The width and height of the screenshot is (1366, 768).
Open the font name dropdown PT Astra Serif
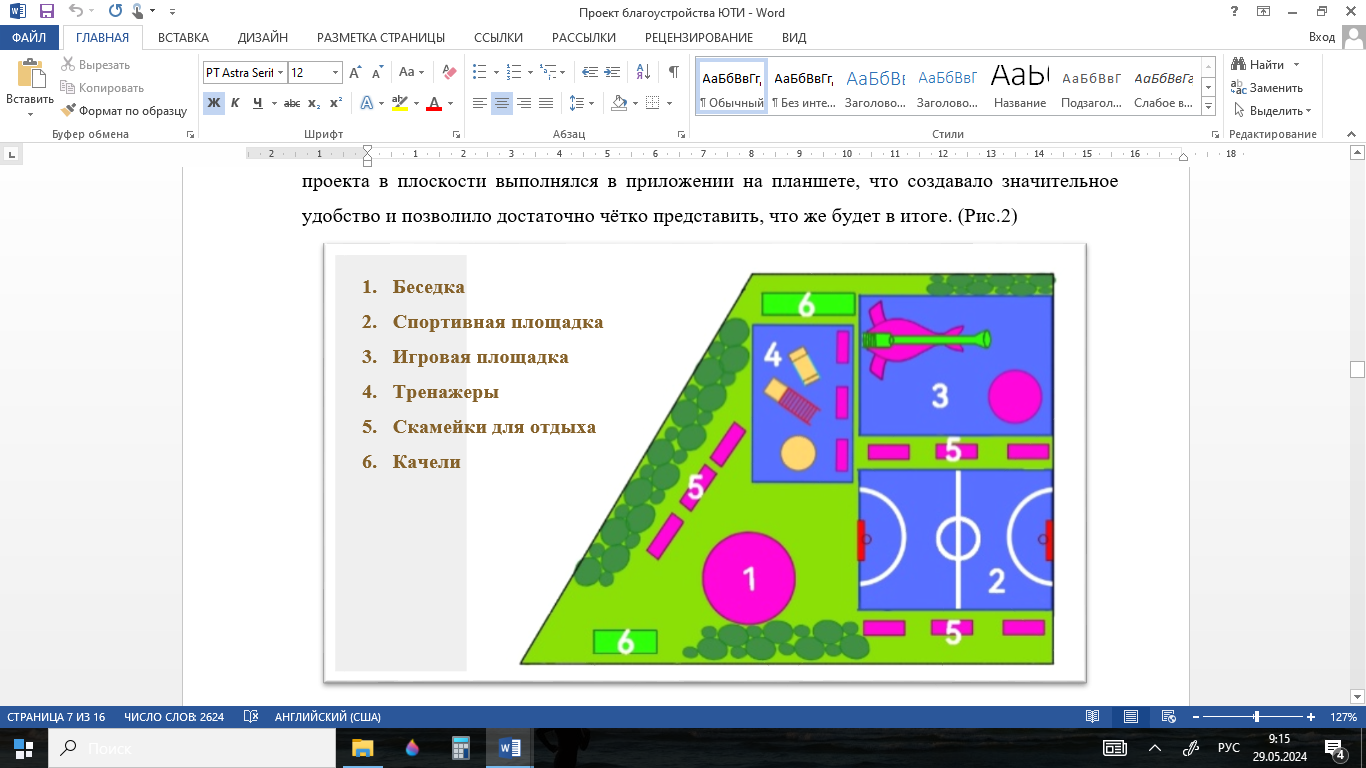(x=280, y=72)
